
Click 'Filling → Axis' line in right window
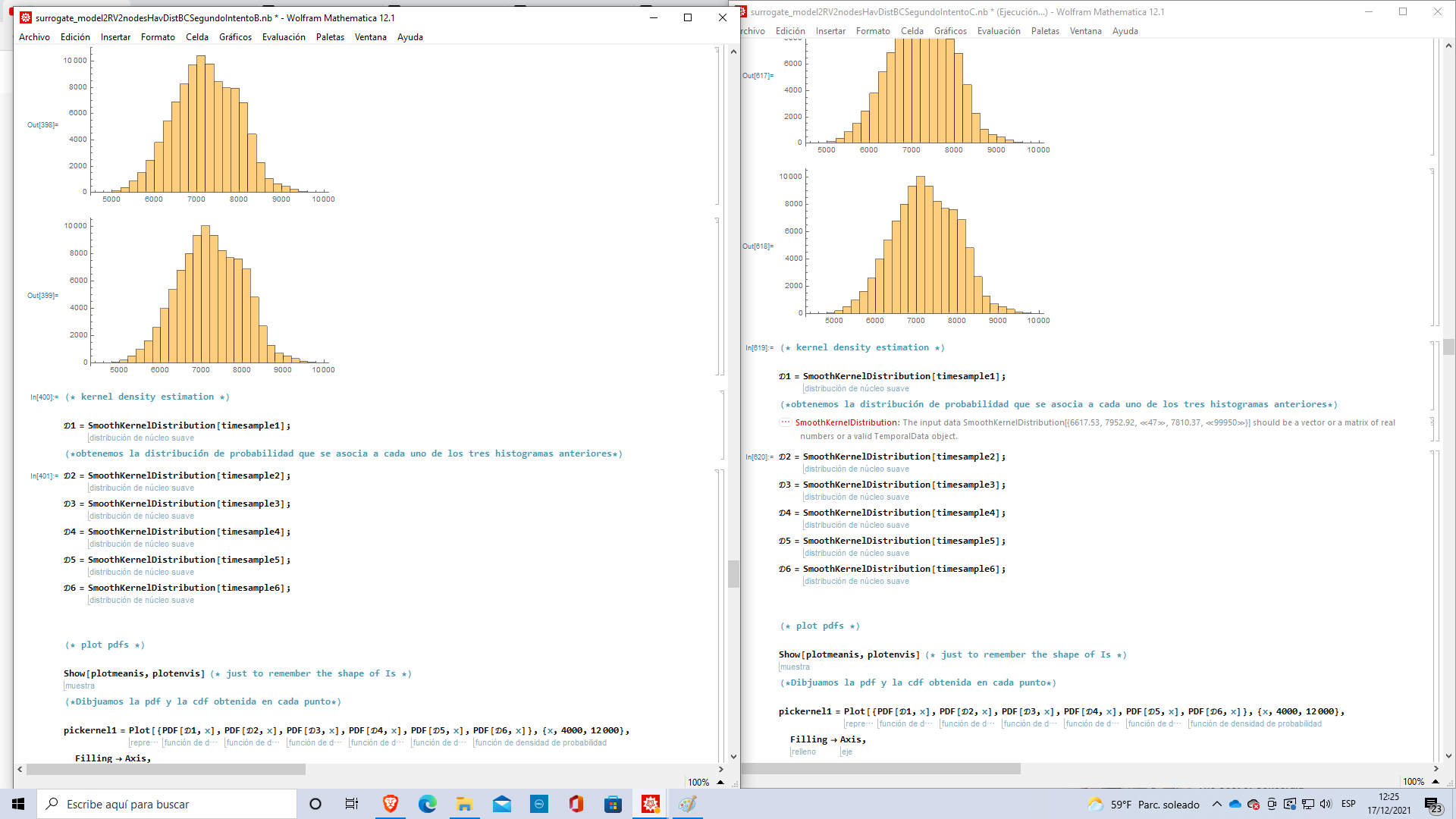click(827, 739)
